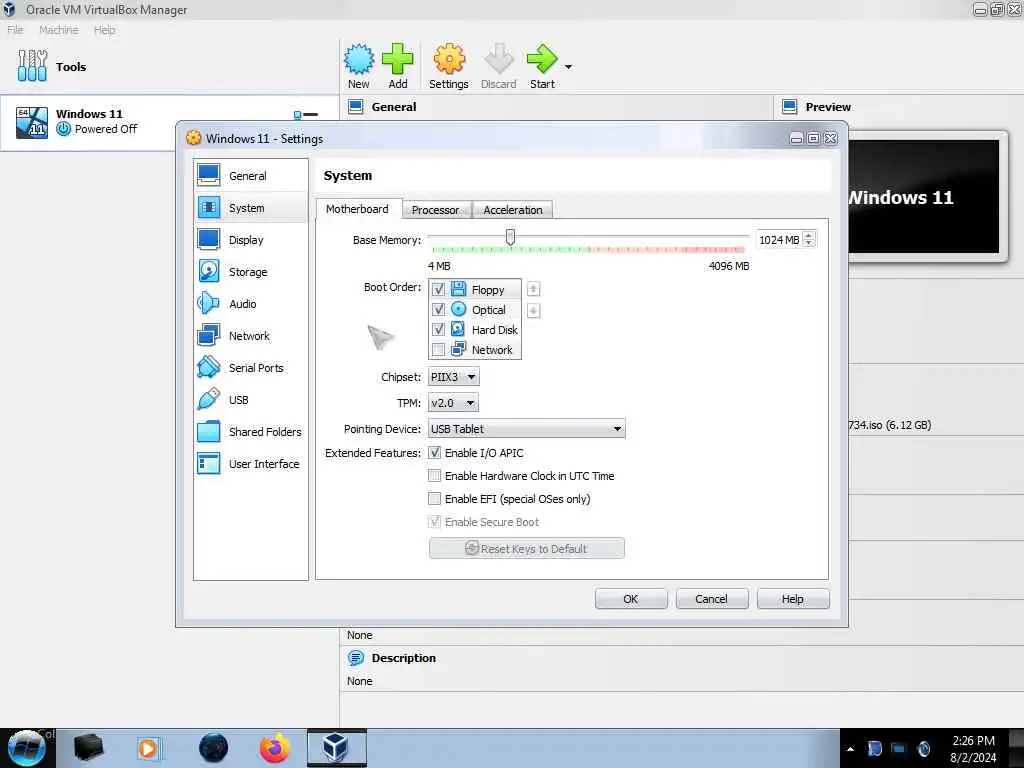Image resolution: width=1024 pixels, height=768 pixels.
Task: Open the Start button dropdown arrow
Action: pos(568,67)
